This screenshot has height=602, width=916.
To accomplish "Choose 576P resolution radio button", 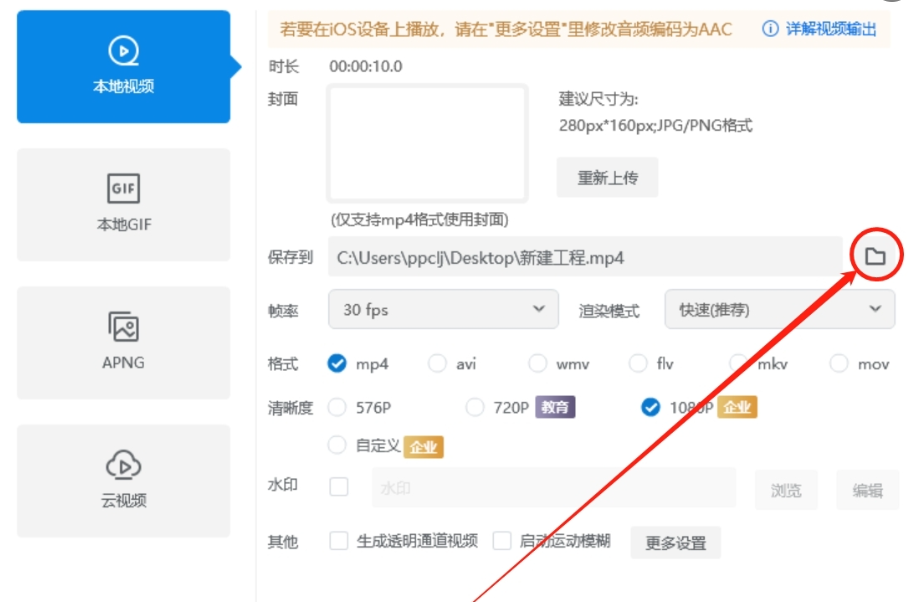I will pyautogui.click(x=337, y=407).
